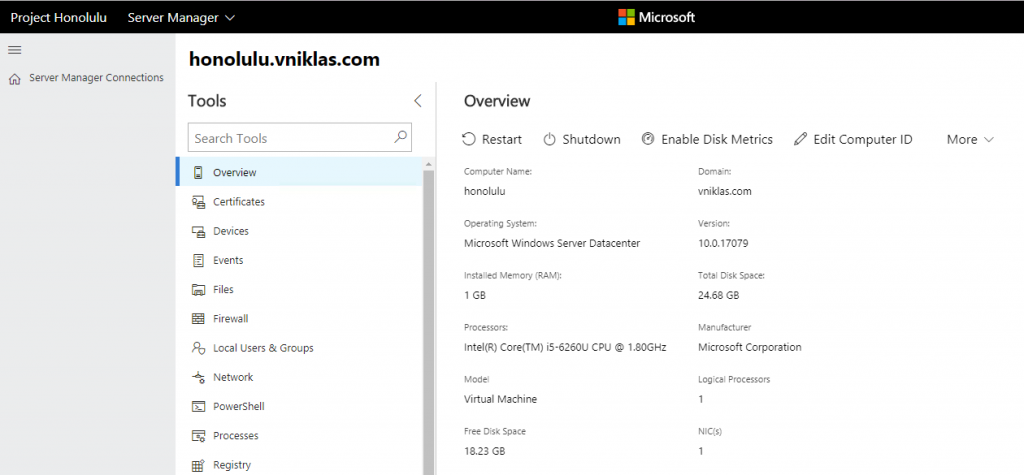This screenshot has width=1024, height=475.
Task: Click the Network tool icon
Action: tap(198, 377)
